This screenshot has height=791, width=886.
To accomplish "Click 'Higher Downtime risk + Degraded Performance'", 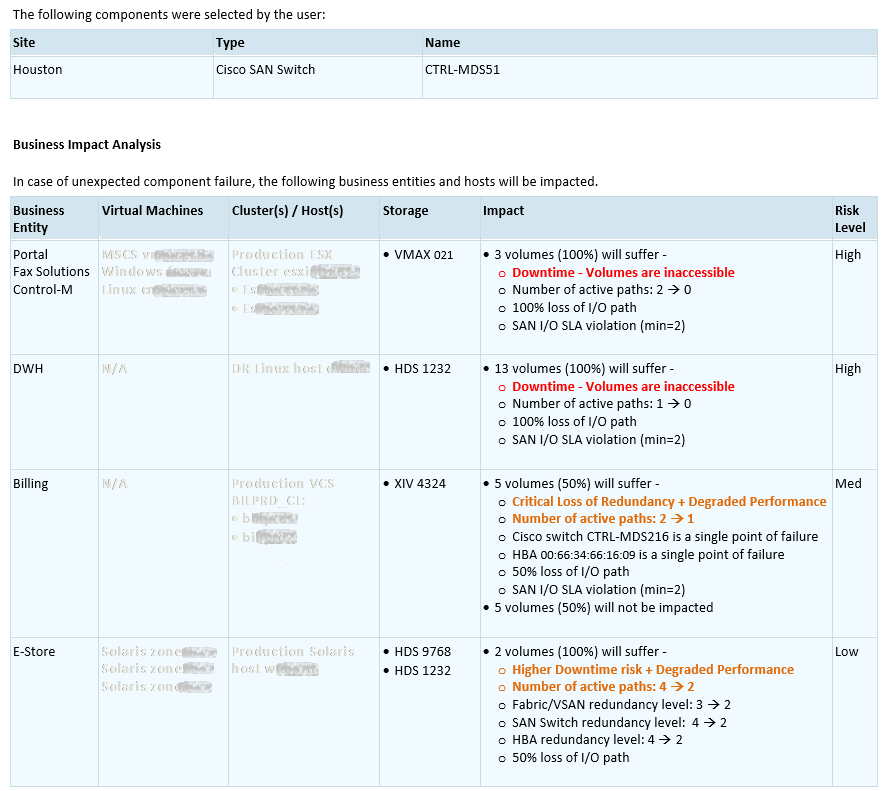I will 653,670.
